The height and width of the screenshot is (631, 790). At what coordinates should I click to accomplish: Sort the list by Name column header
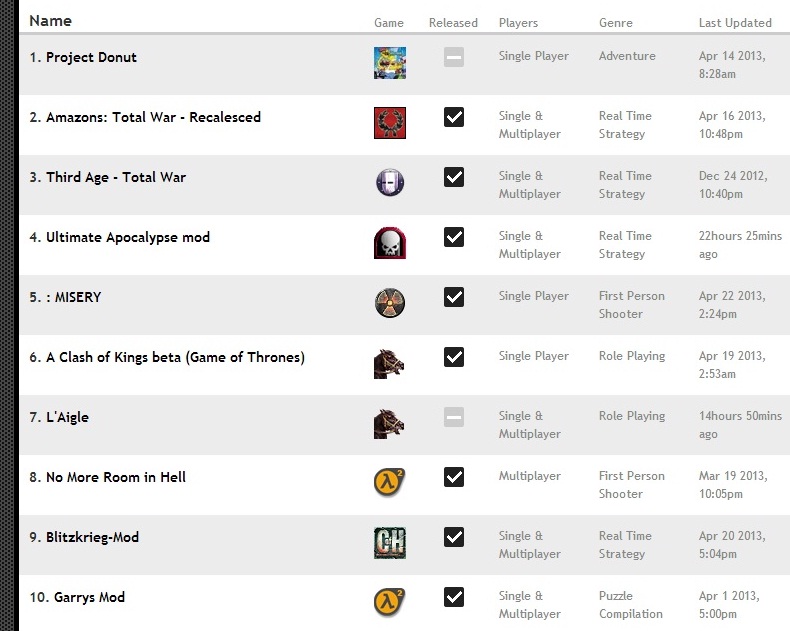50,21
